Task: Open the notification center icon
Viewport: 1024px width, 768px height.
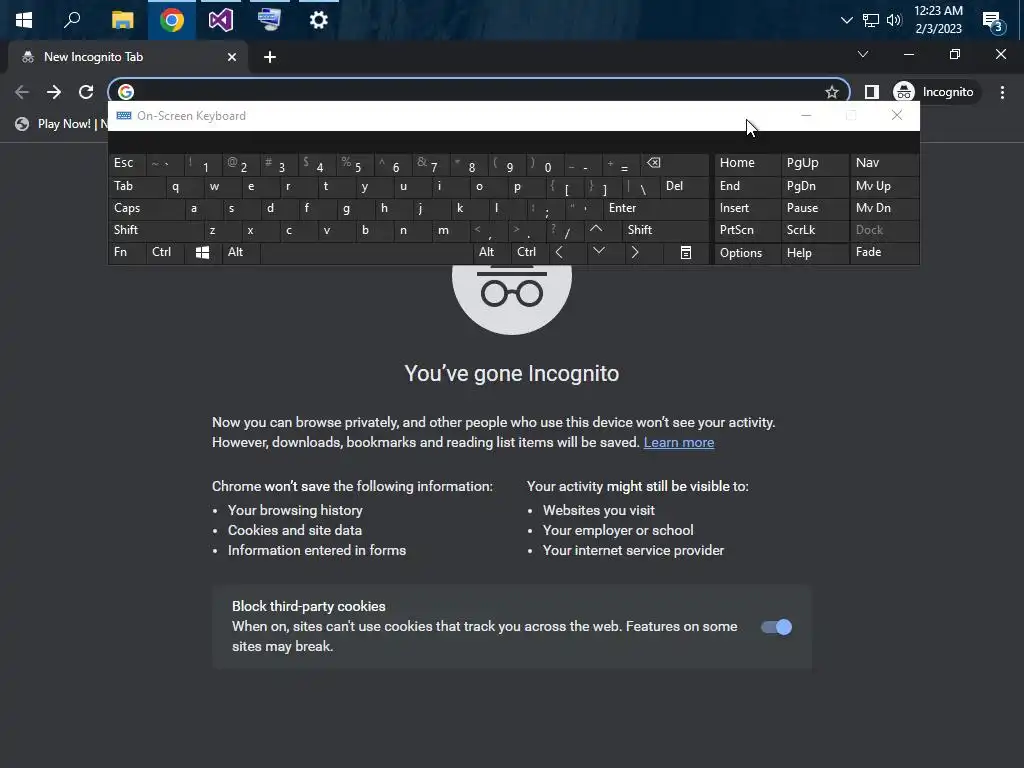Action: pyautogui.click(x=993, y=21)
